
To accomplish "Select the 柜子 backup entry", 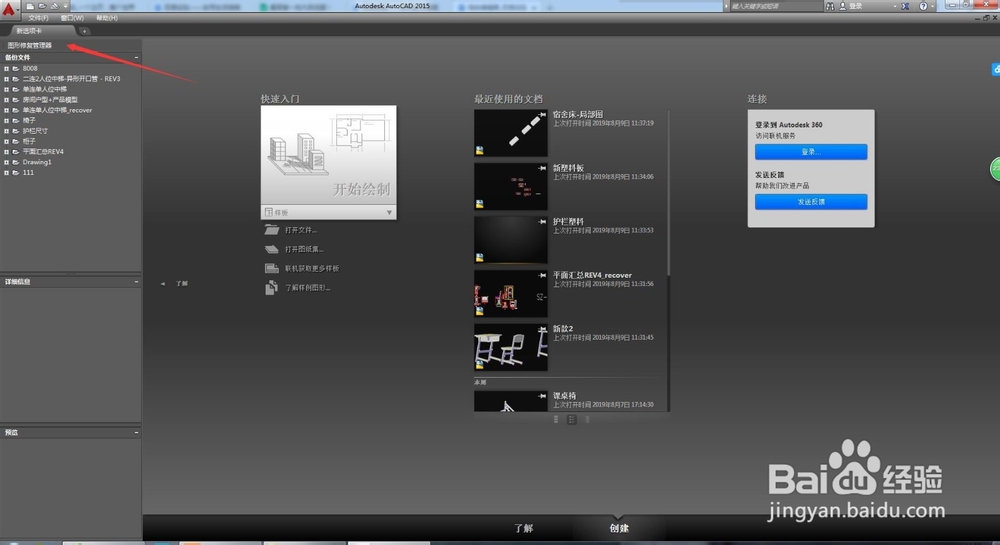I will tap(29, 141).
